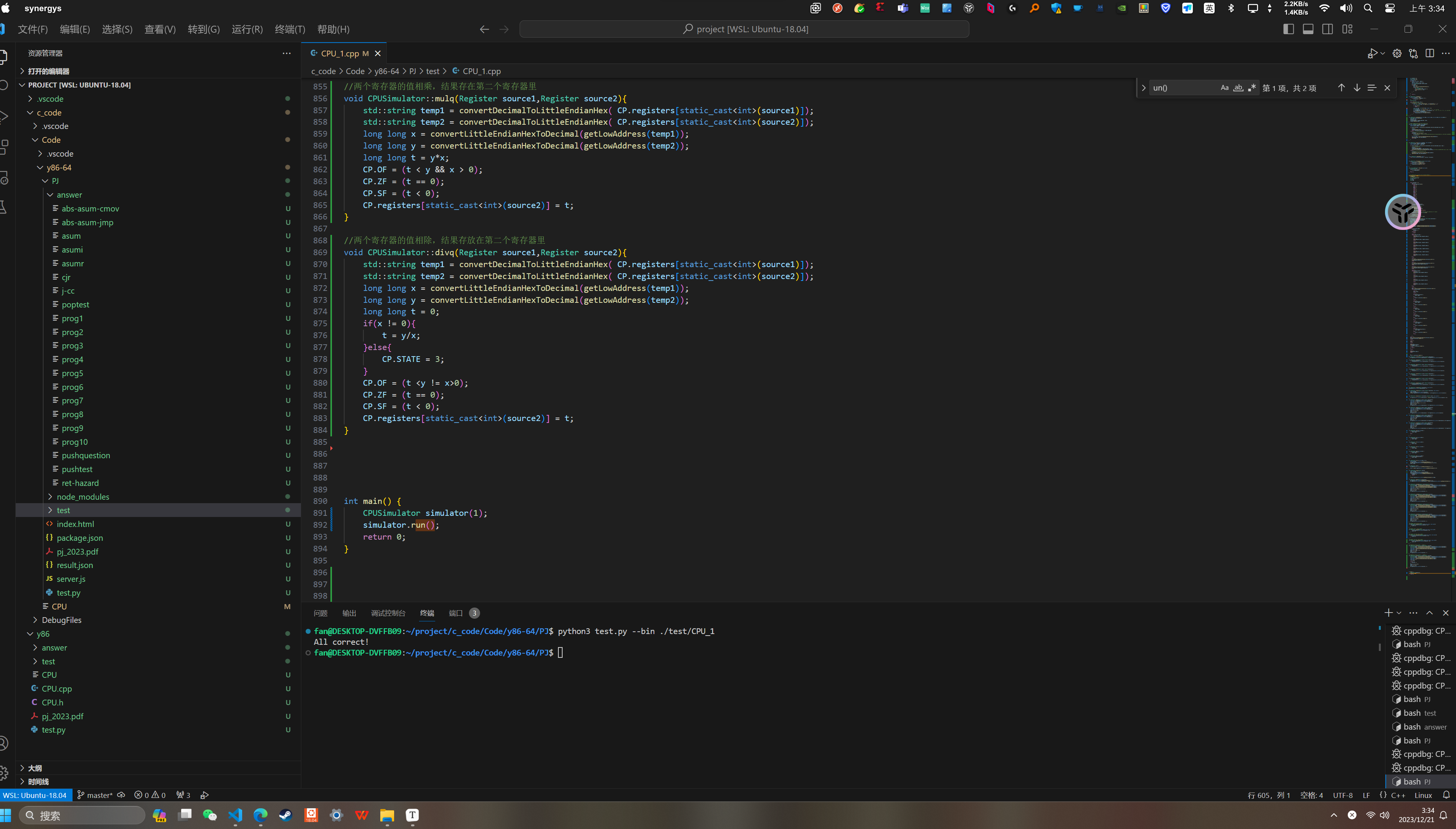1456x829 pixels.
Task: Open the 运行(R) menu
Action: tap(246, 29)
